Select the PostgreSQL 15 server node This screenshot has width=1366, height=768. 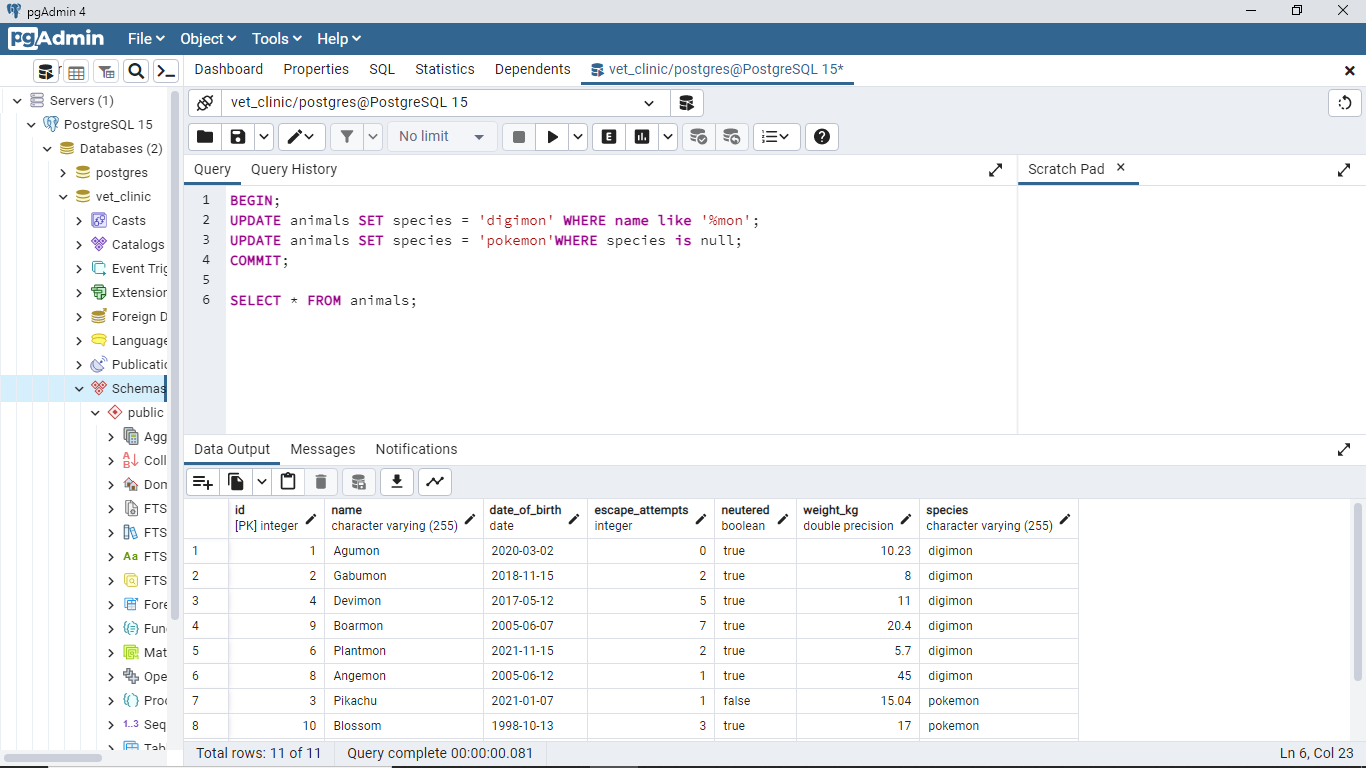point(108,125)
